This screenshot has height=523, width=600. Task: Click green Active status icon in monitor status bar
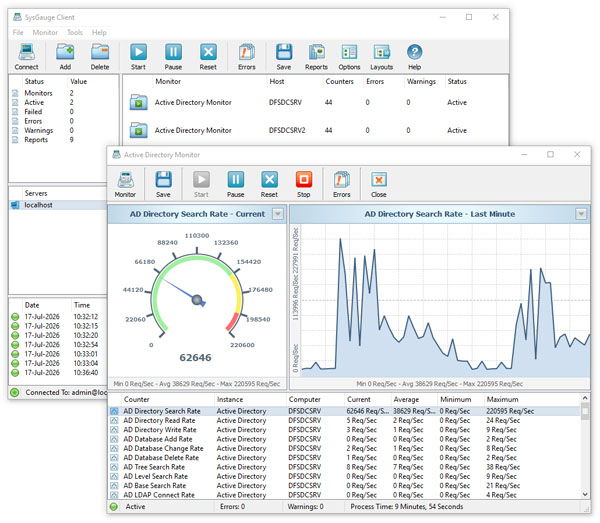[114, 507]
